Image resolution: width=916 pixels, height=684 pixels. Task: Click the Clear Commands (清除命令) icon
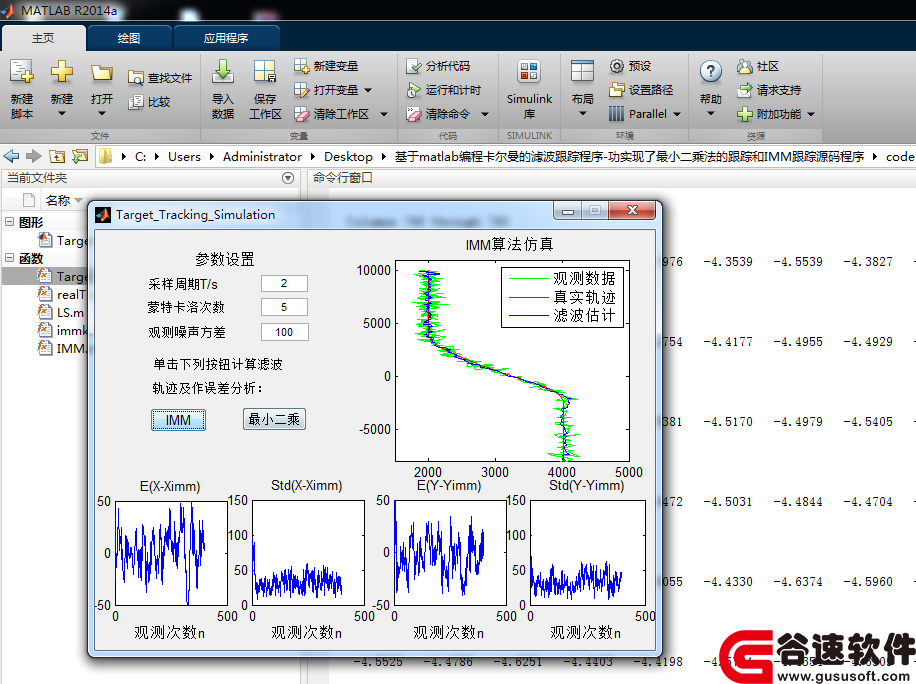[414, 114]
